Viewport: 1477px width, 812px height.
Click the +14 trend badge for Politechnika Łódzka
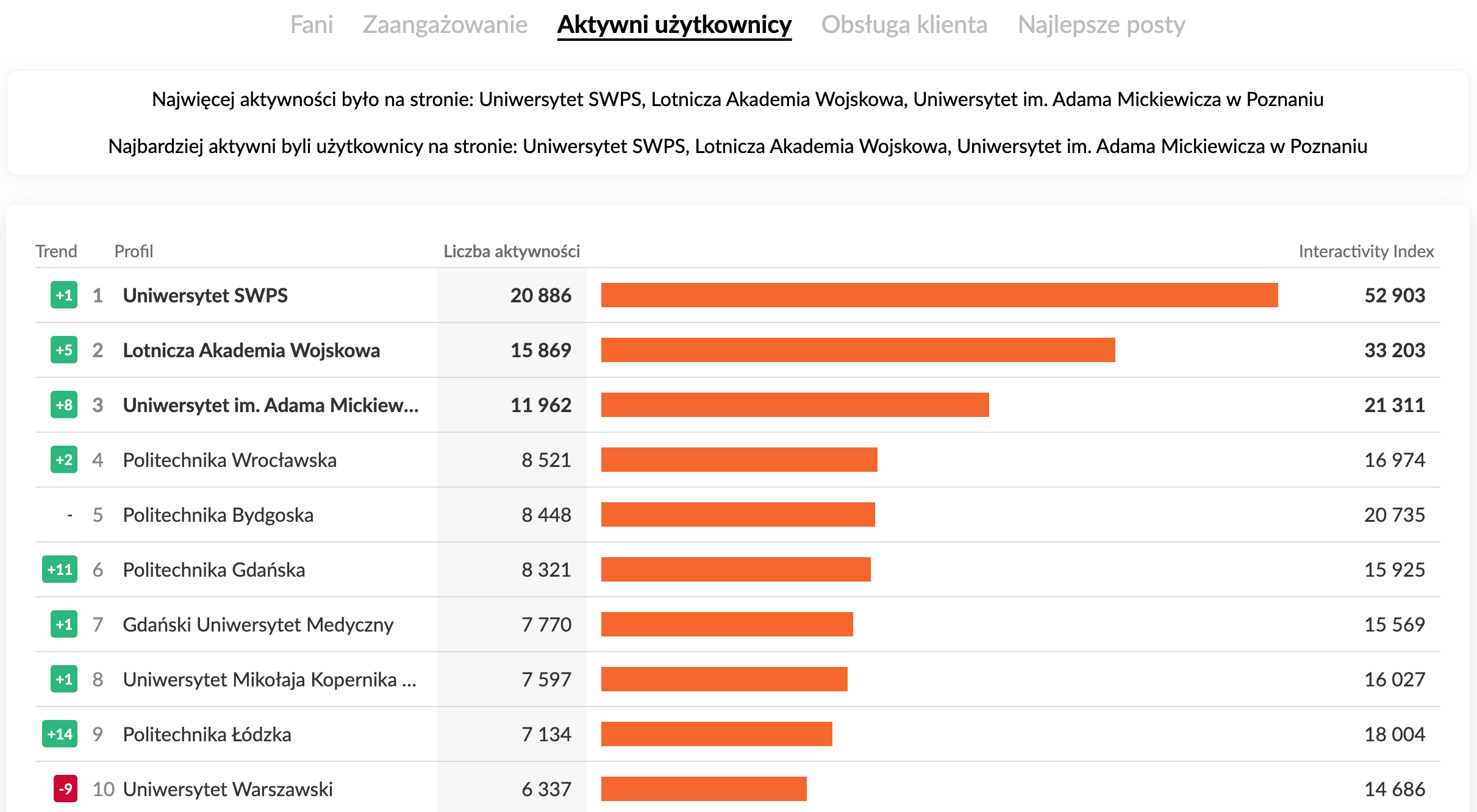[x=60, y=734]
